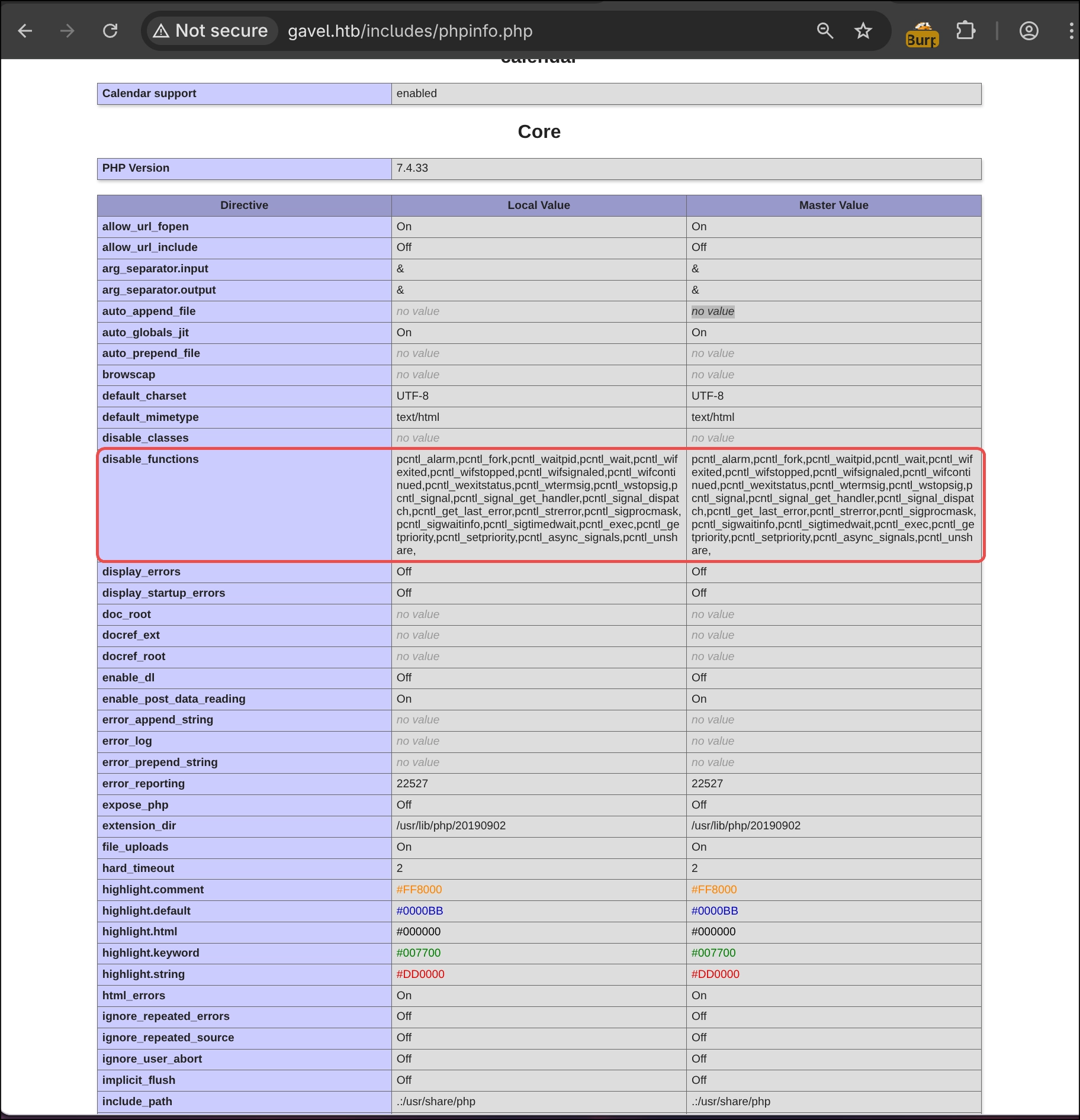Reload the phpinfo.php page

click(111, 31)
